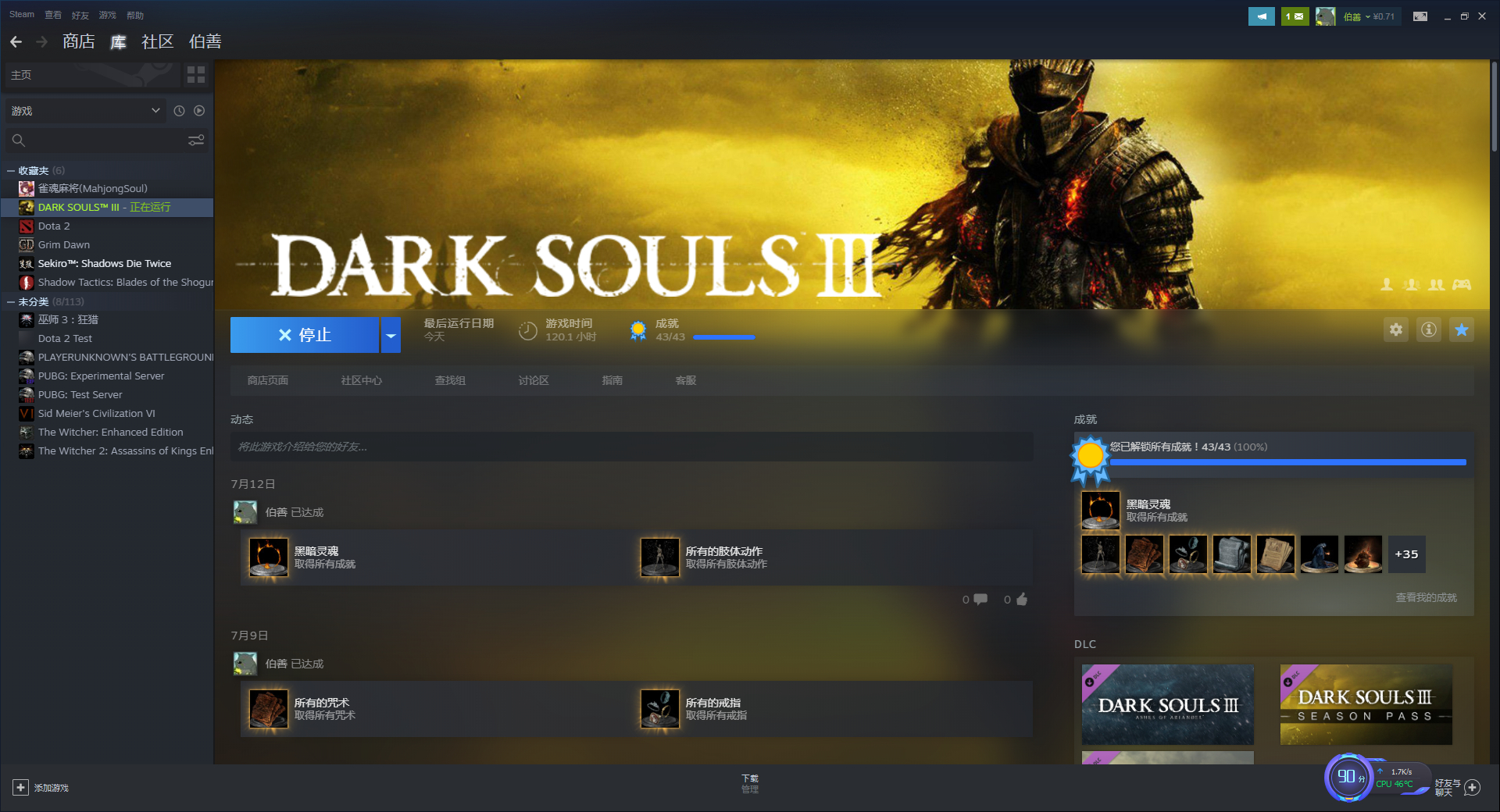Open the 查看 menu
The image size is (1500, 812).
53,15
